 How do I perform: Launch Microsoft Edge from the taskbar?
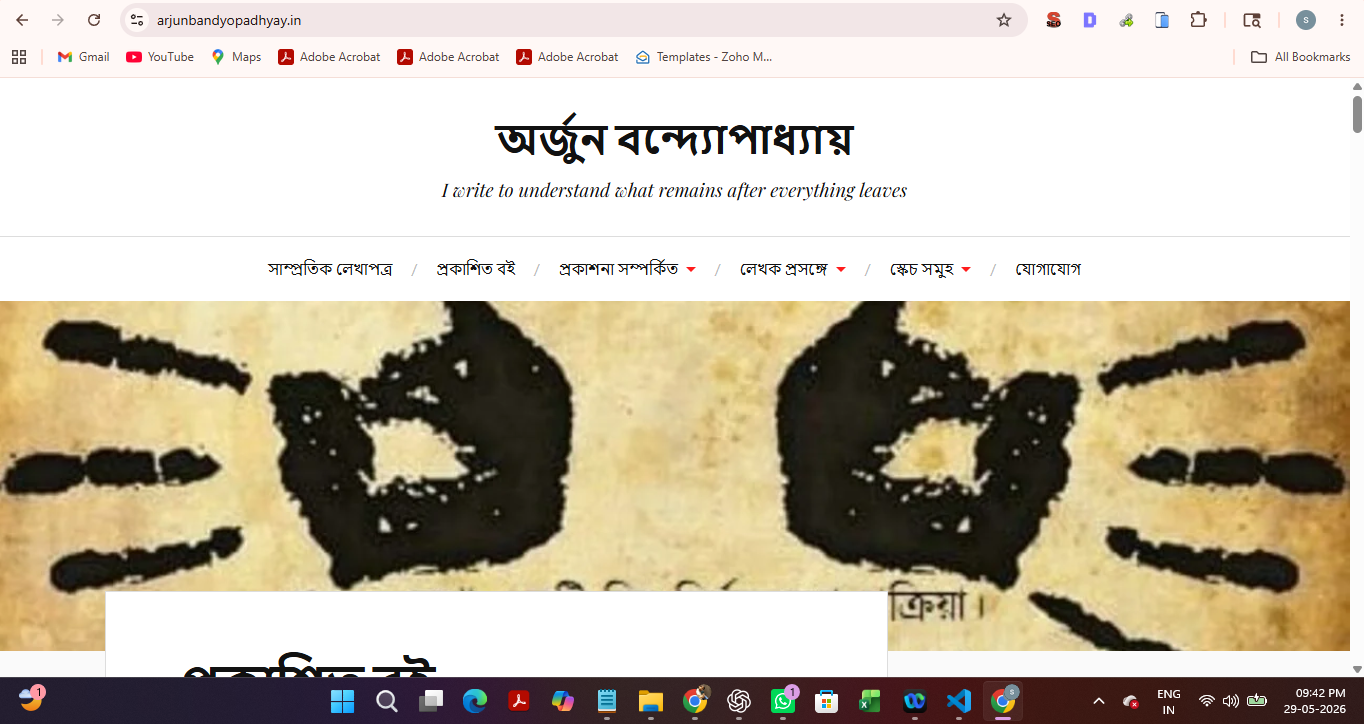pyautogui.click(x=475, y=701)
